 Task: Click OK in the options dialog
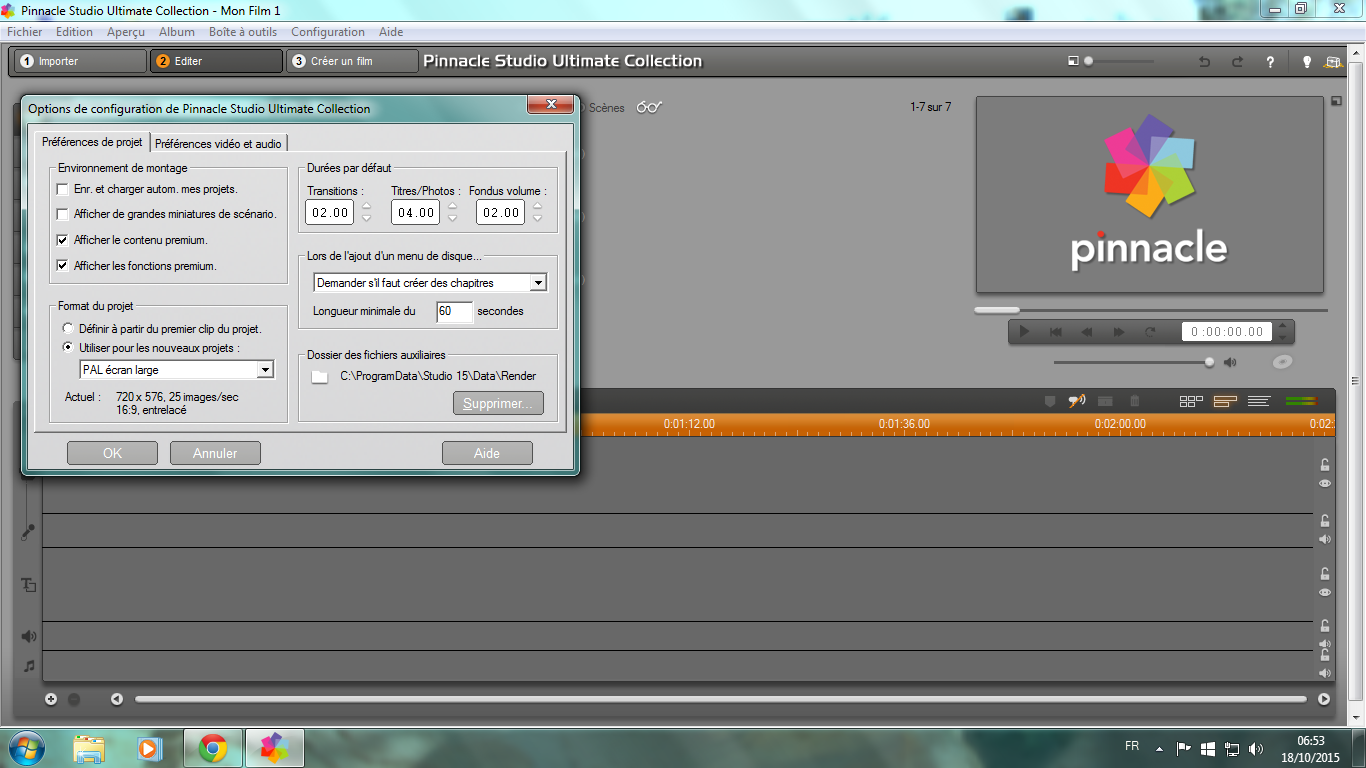(x=112, y=453)
